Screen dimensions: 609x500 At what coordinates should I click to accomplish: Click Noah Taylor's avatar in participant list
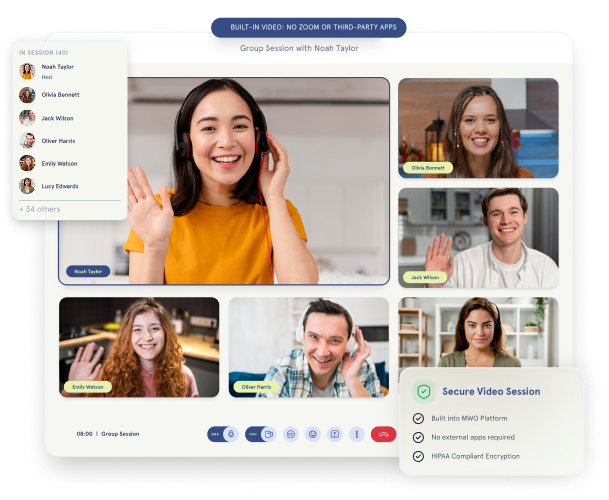[27, 71]
